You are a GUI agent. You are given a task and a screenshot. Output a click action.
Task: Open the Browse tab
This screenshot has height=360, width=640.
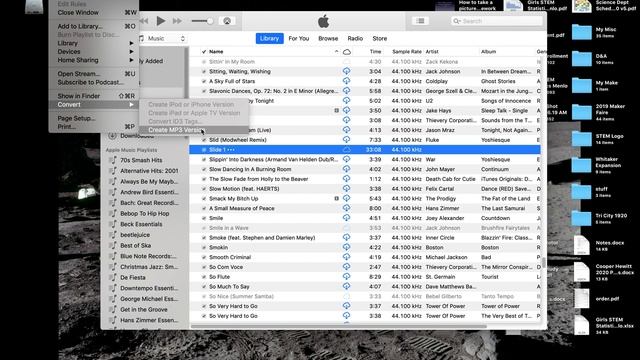[328, 38]
